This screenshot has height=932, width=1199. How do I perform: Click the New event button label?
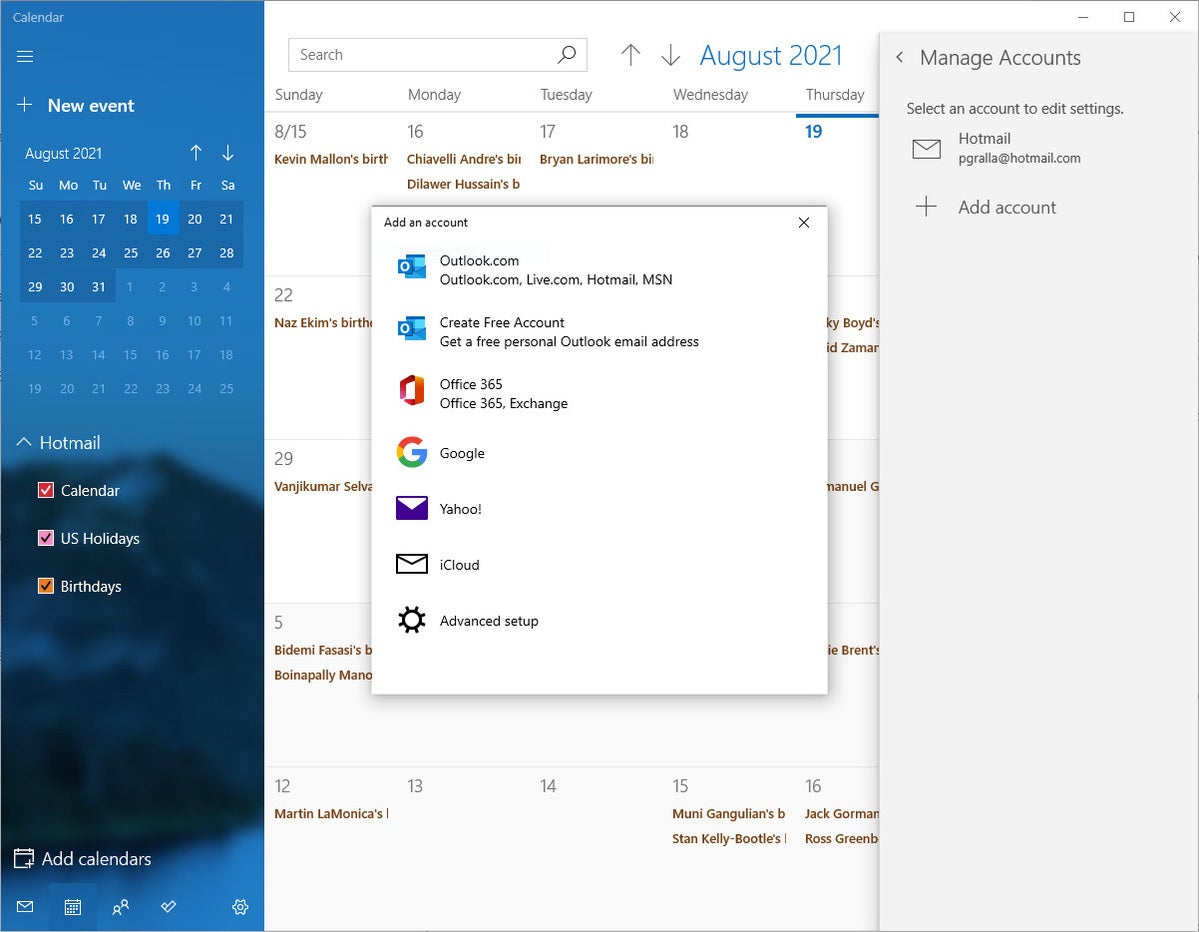point(91,106)
